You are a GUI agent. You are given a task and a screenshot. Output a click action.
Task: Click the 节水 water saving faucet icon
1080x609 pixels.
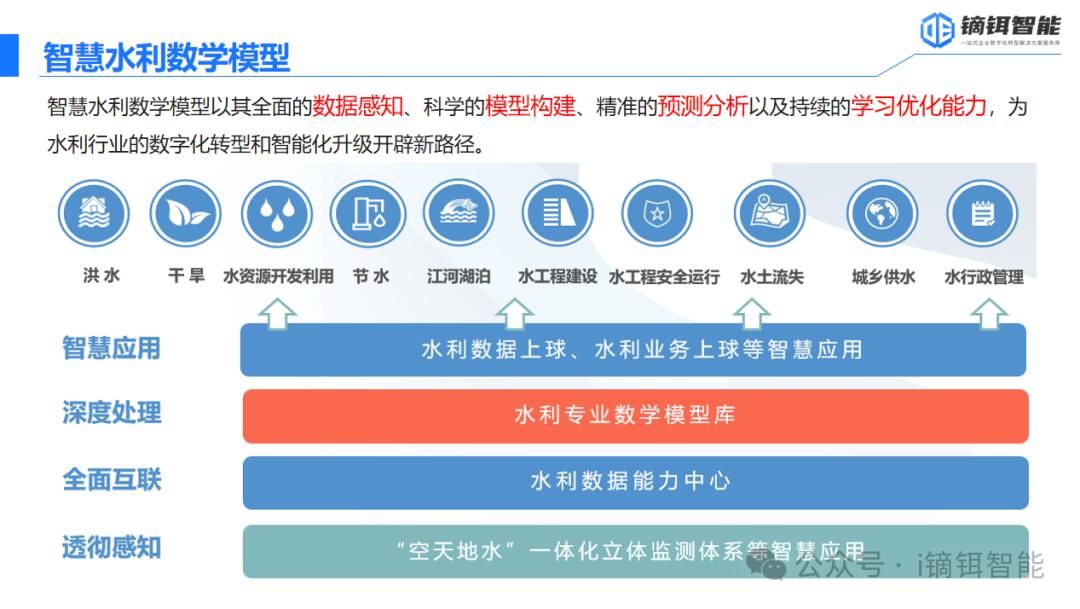[368, 213]
